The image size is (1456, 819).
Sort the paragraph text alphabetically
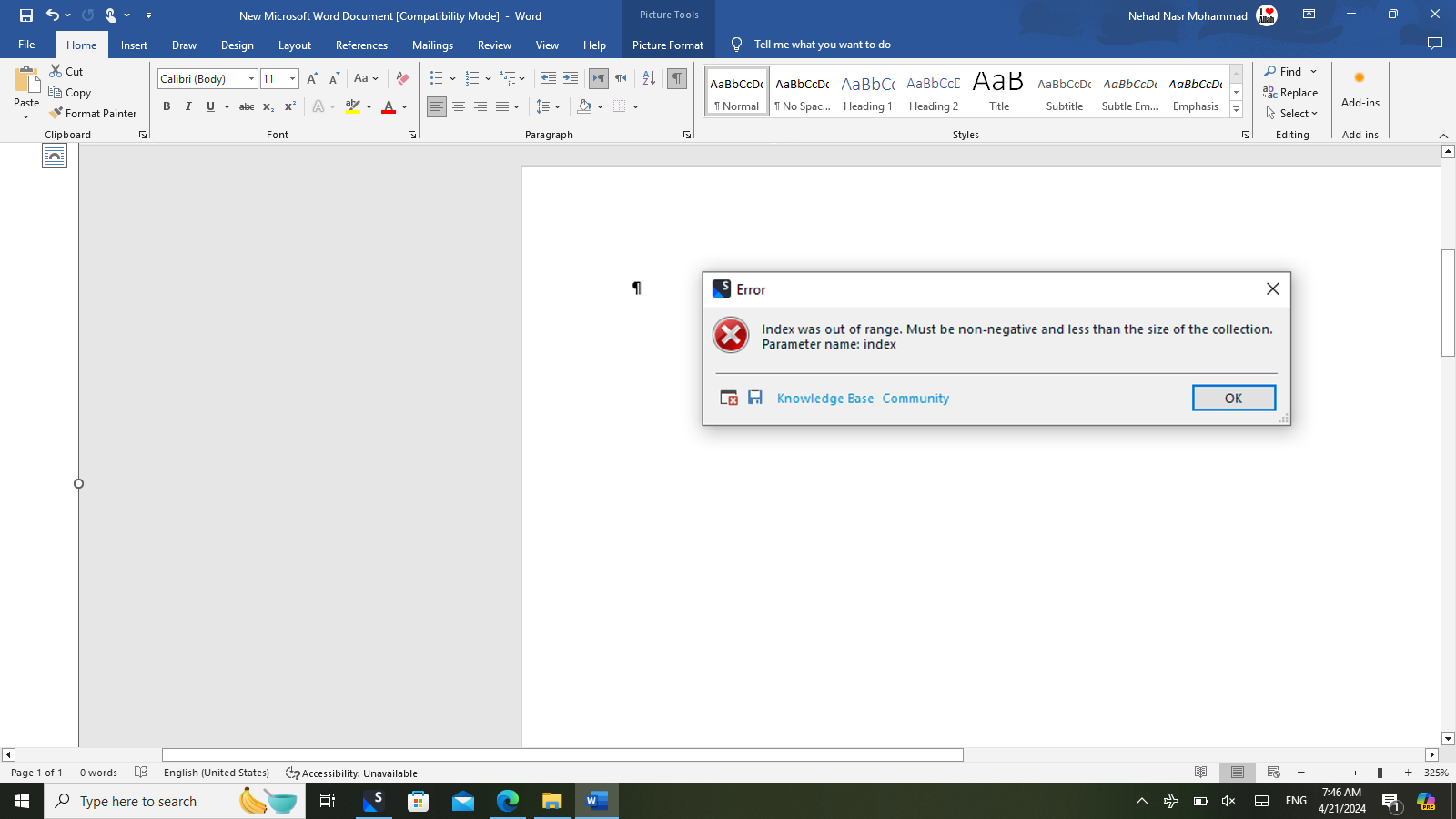tap(649, 79)
